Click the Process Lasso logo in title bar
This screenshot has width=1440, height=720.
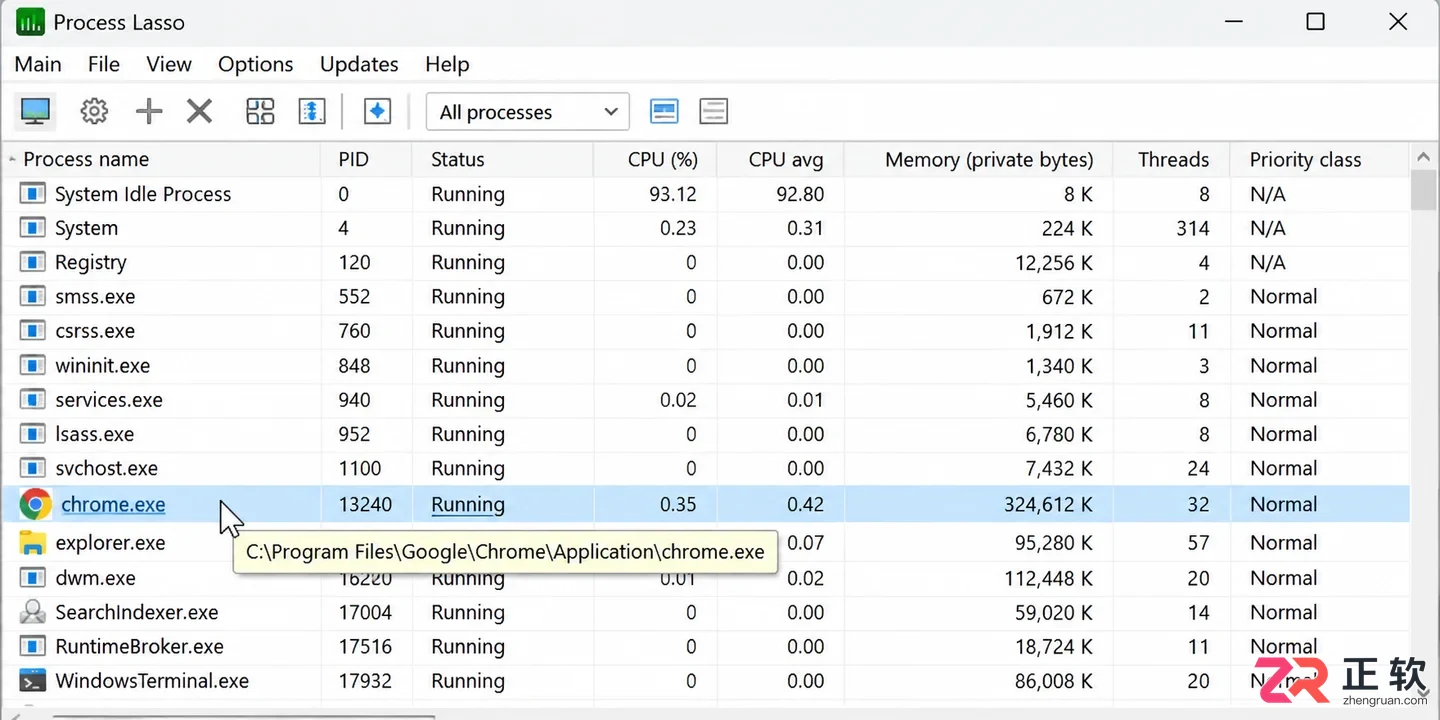tap(30, 22)
